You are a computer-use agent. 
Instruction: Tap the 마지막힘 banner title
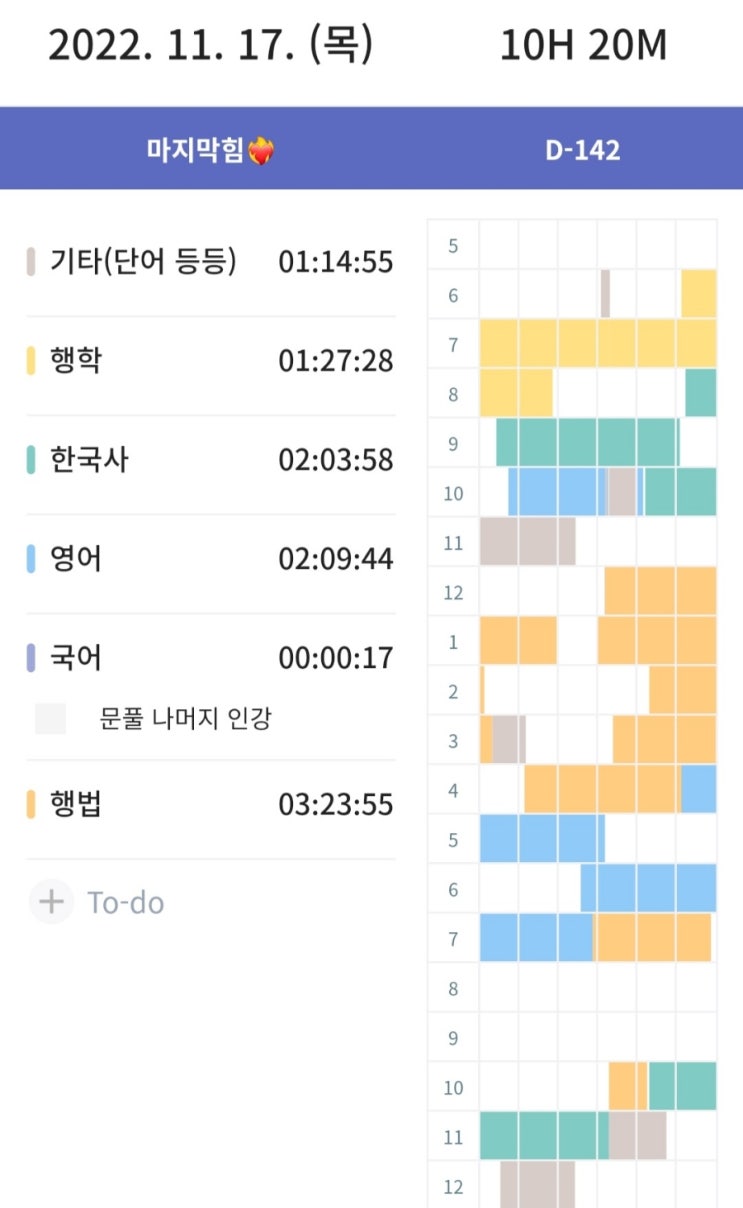tap(195, 151)
